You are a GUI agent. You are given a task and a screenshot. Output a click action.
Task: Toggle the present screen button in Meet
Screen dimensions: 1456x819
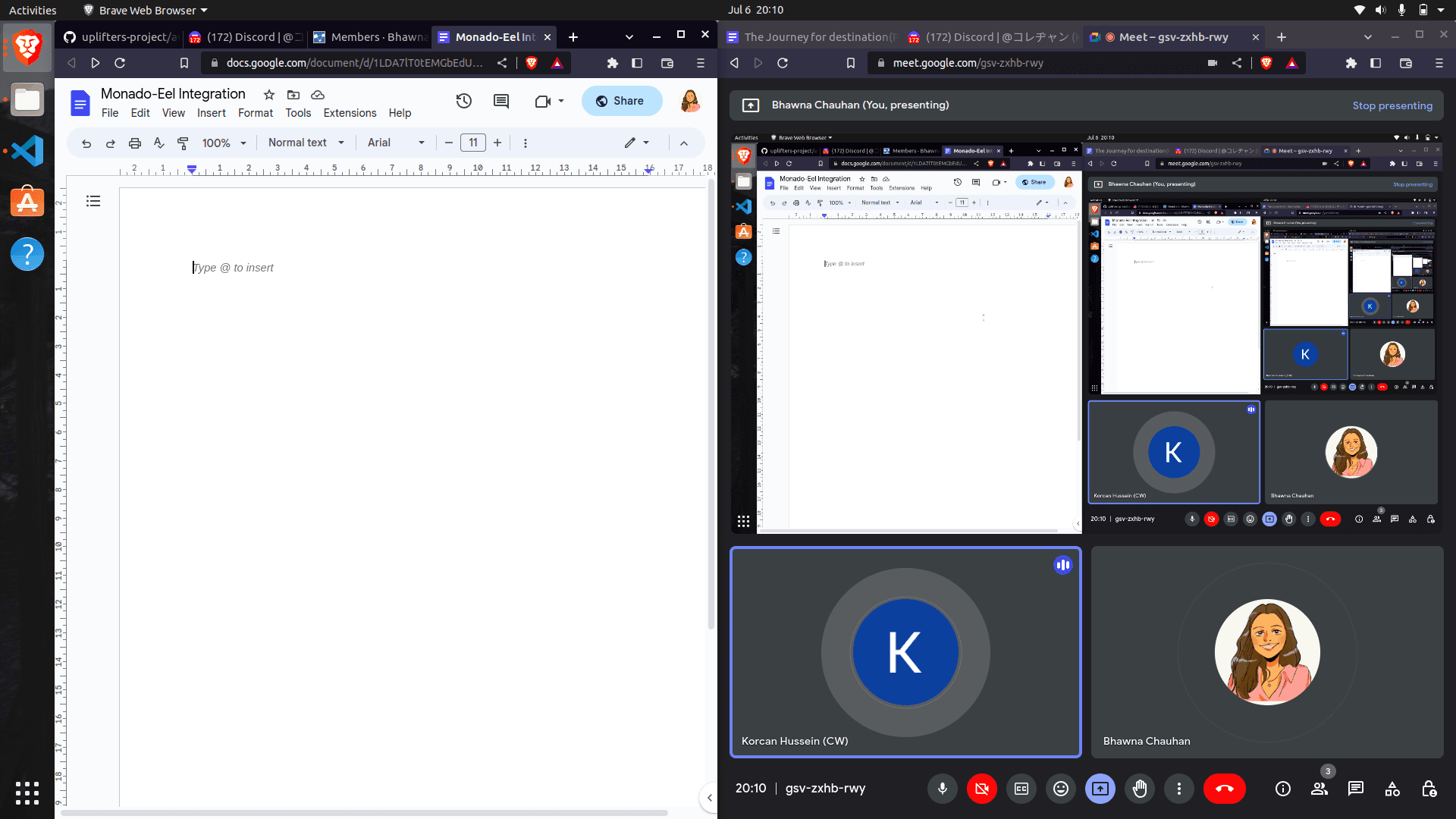pyautogui.click(x=1100, y=789)
